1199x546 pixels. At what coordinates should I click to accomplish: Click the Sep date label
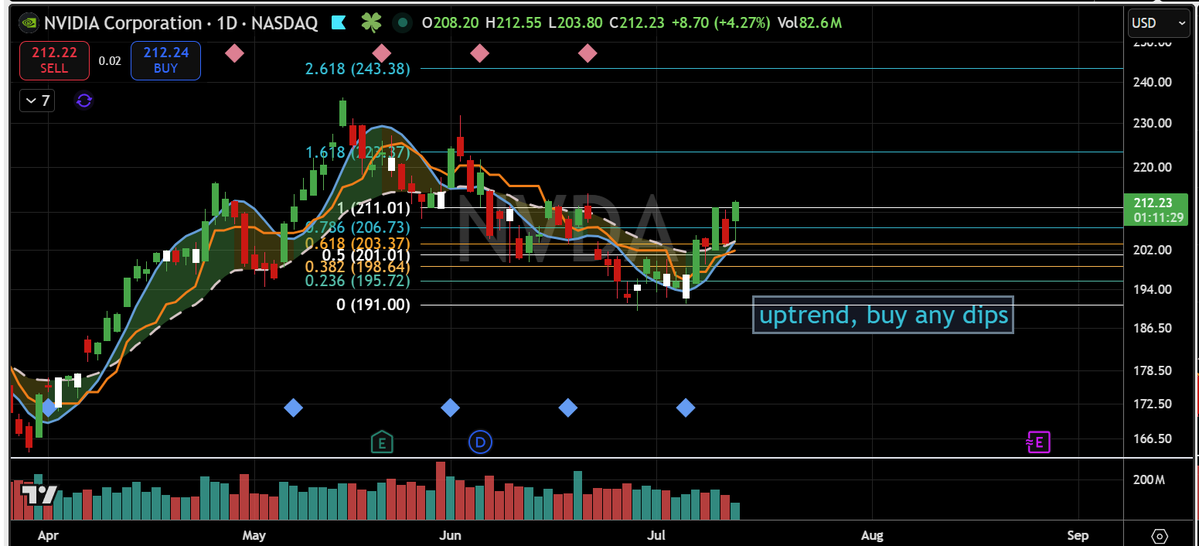(x=1077, y=535)
